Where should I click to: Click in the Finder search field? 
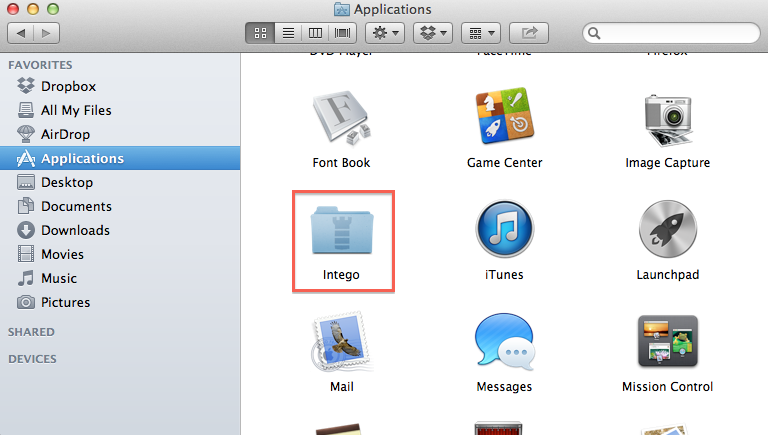click(671, 33)
